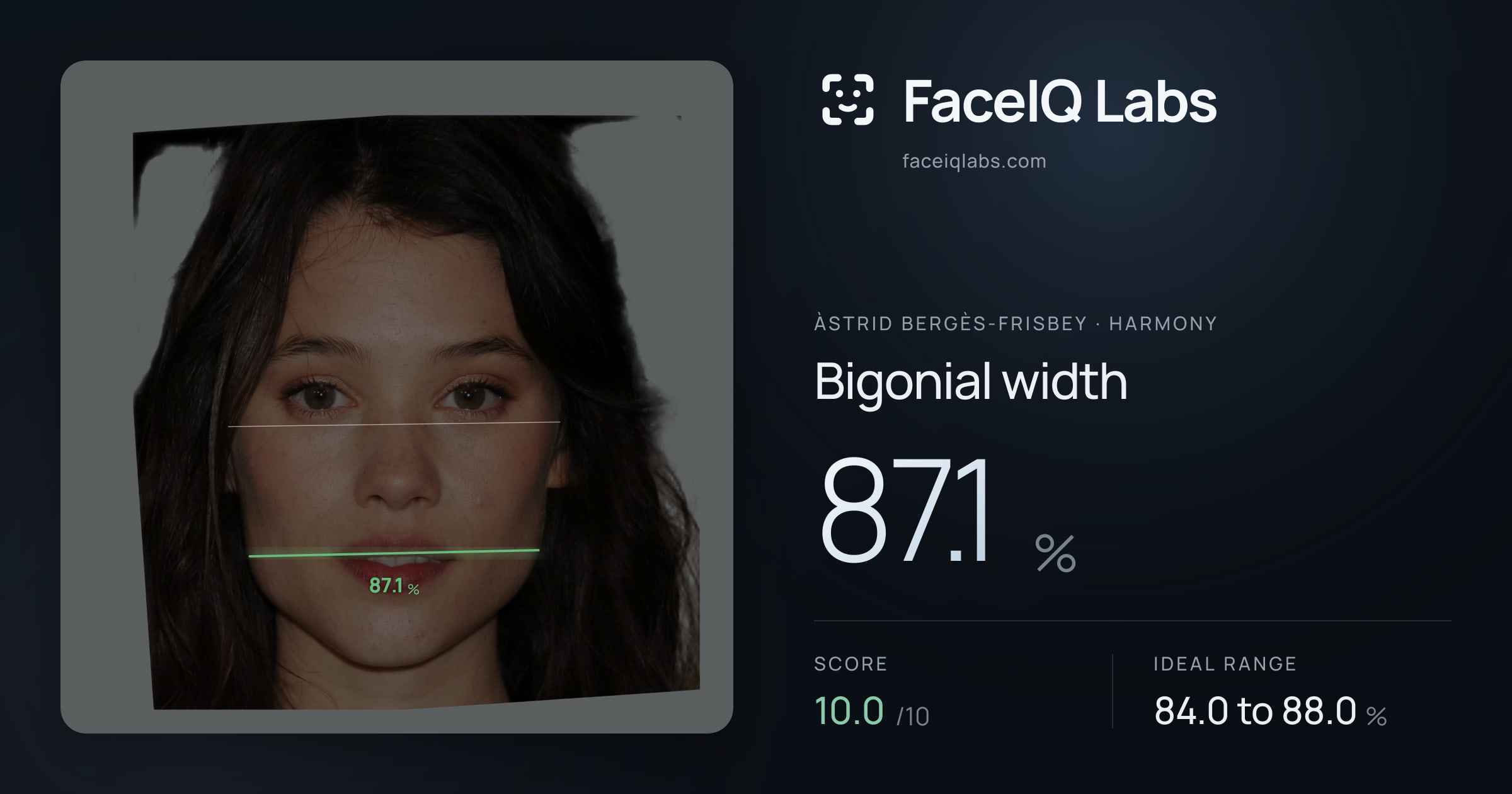The width and height of the screenshot is (1512, 794).
Task: Click the IDEAL RANGE label
Action: click(1225, 664)
